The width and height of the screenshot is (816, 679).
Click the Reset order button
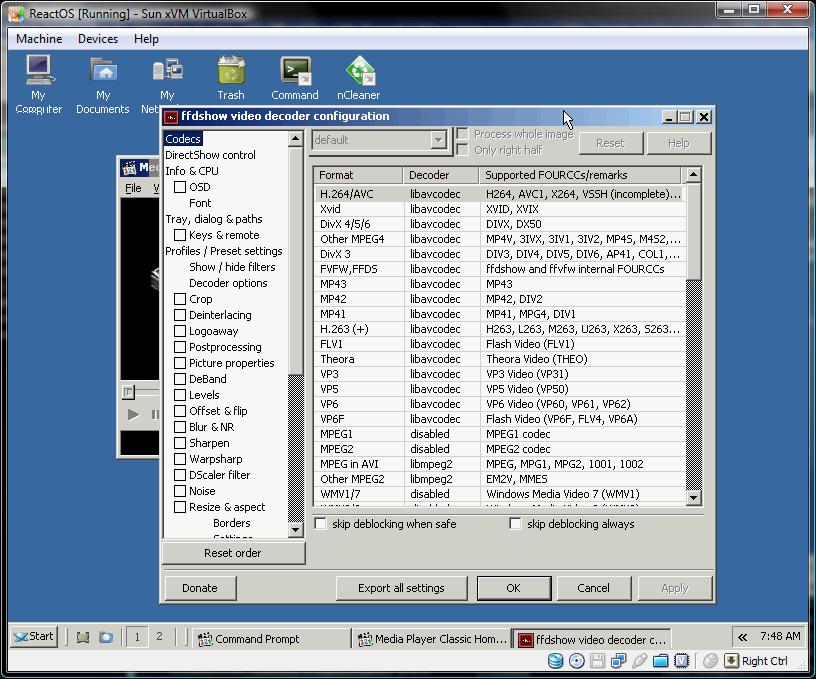233,553
